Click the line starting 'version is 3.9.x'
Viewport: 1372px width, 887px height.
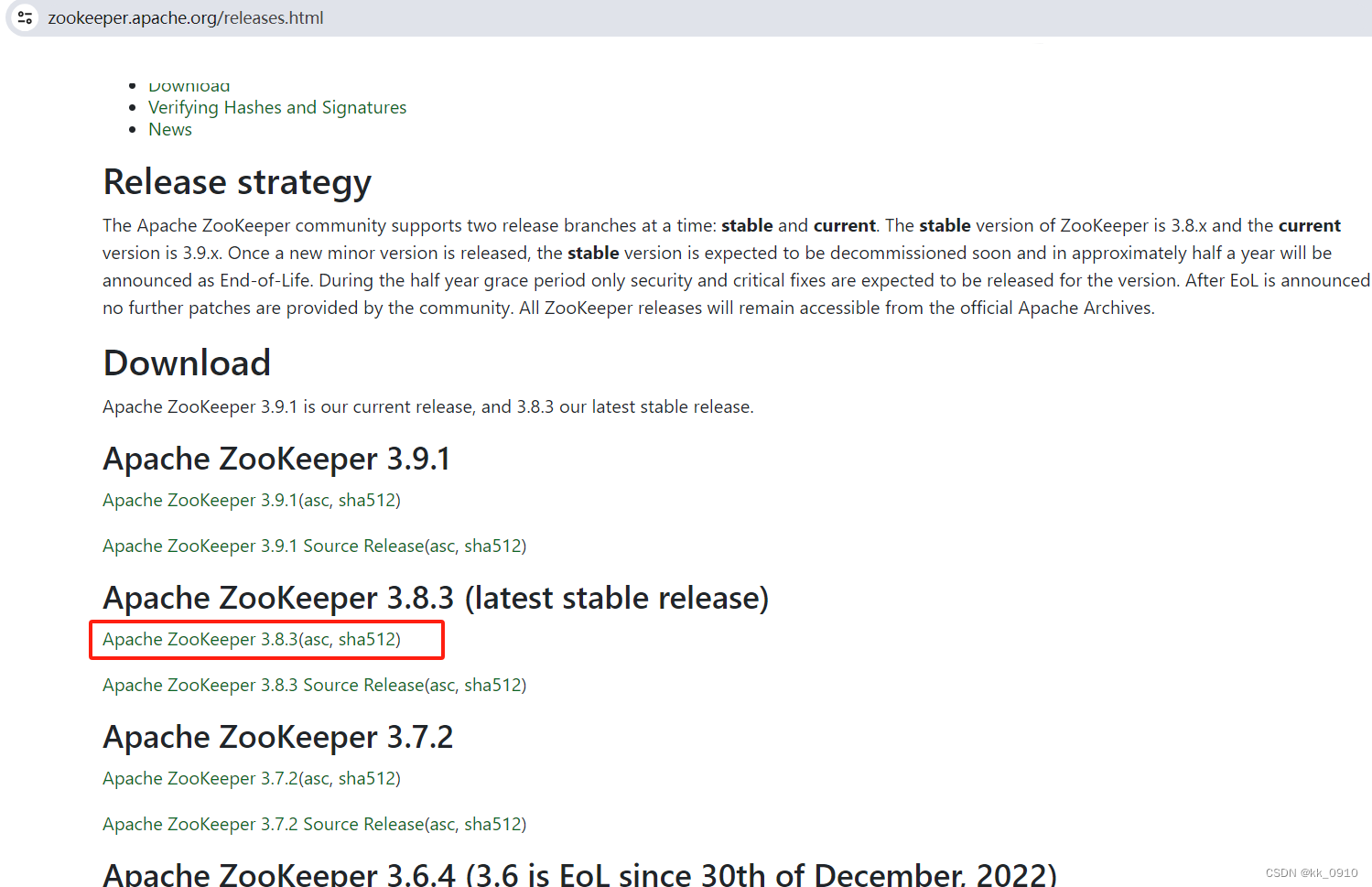pos(717,253)
